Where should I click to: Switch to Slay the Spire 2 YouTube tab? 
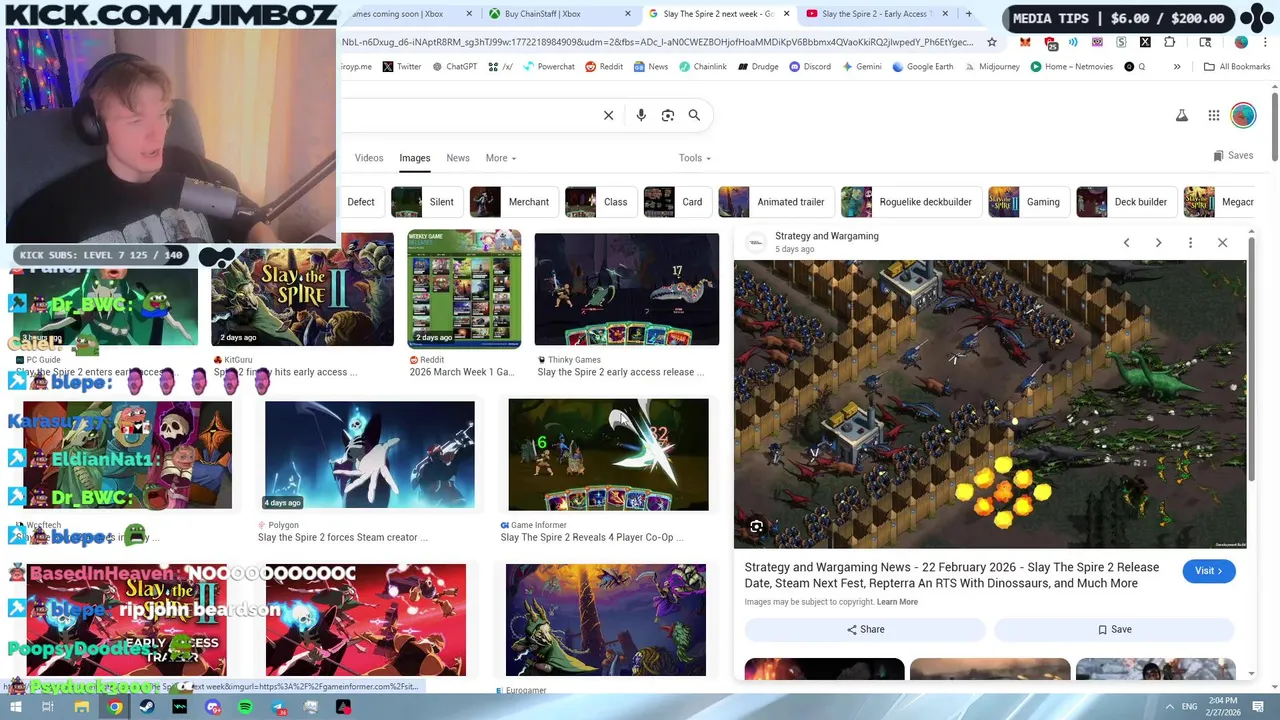pos(875,14)
